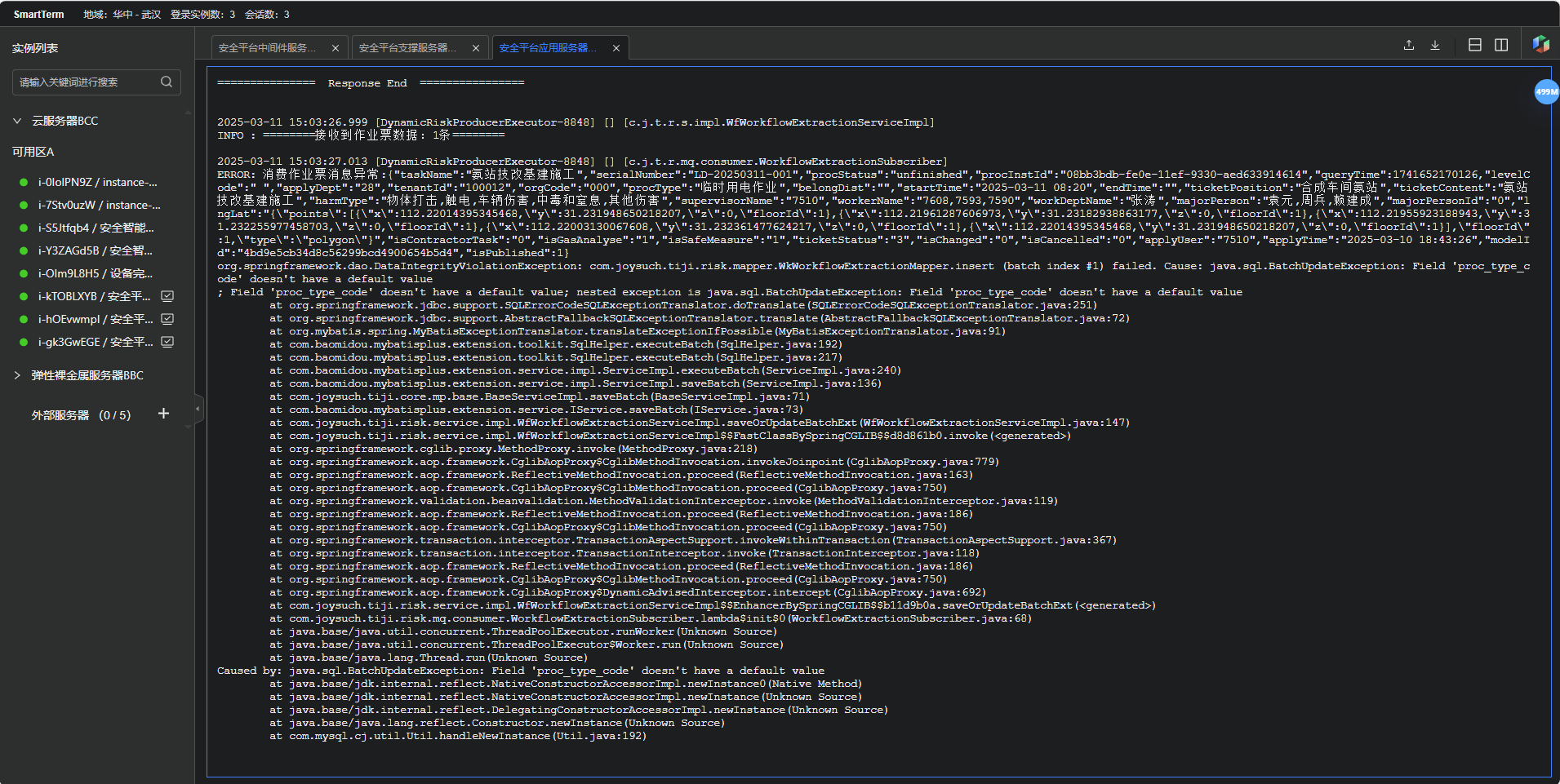
Task: Click the 499M memory indicator bubble
Action: (1546, 91)
